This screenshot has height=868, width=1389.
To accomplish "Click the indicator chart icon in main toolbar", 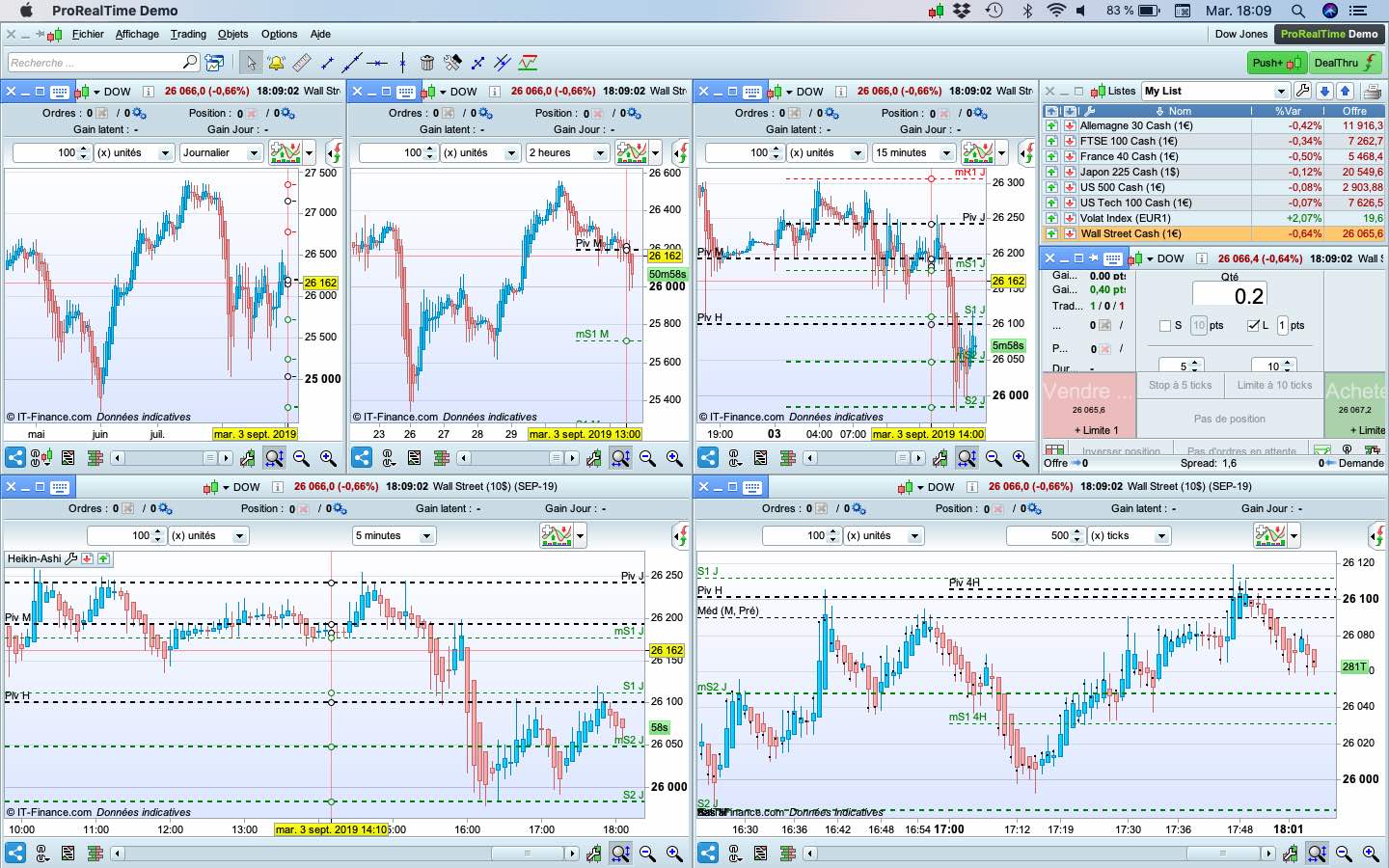I will coord(528,63).
